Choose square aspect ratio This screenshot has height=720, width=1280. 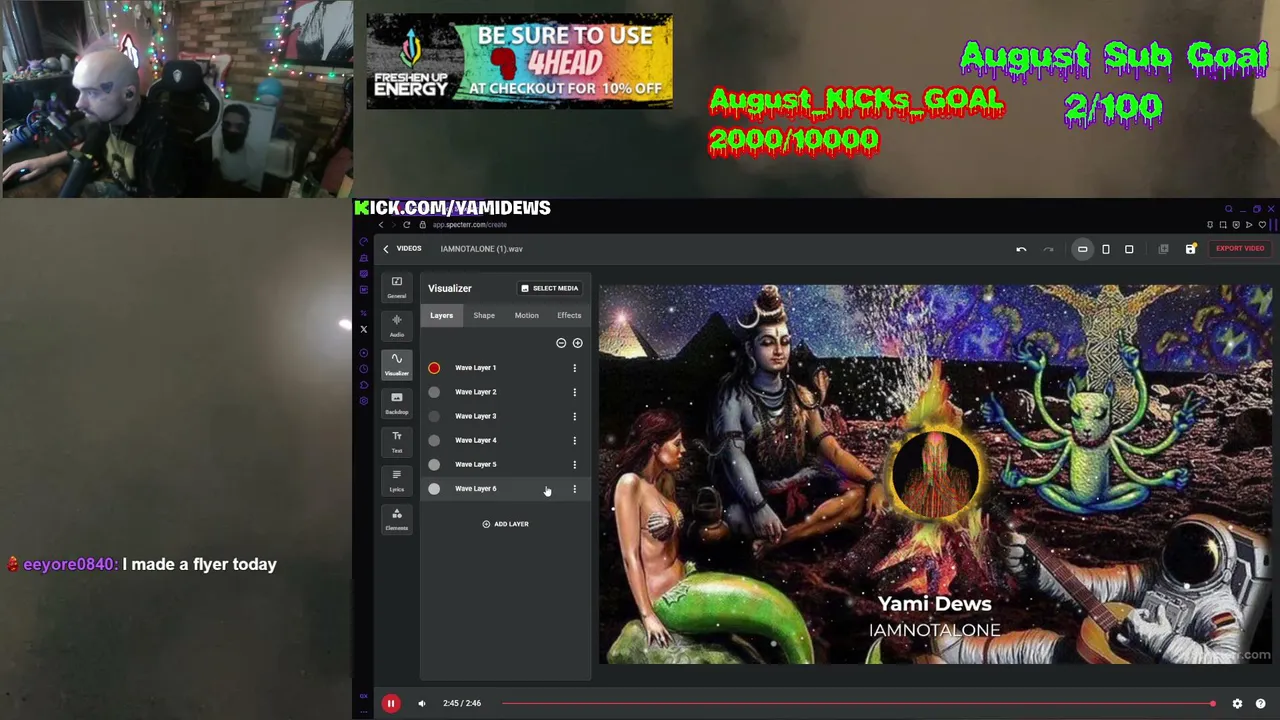point(1129,249)
